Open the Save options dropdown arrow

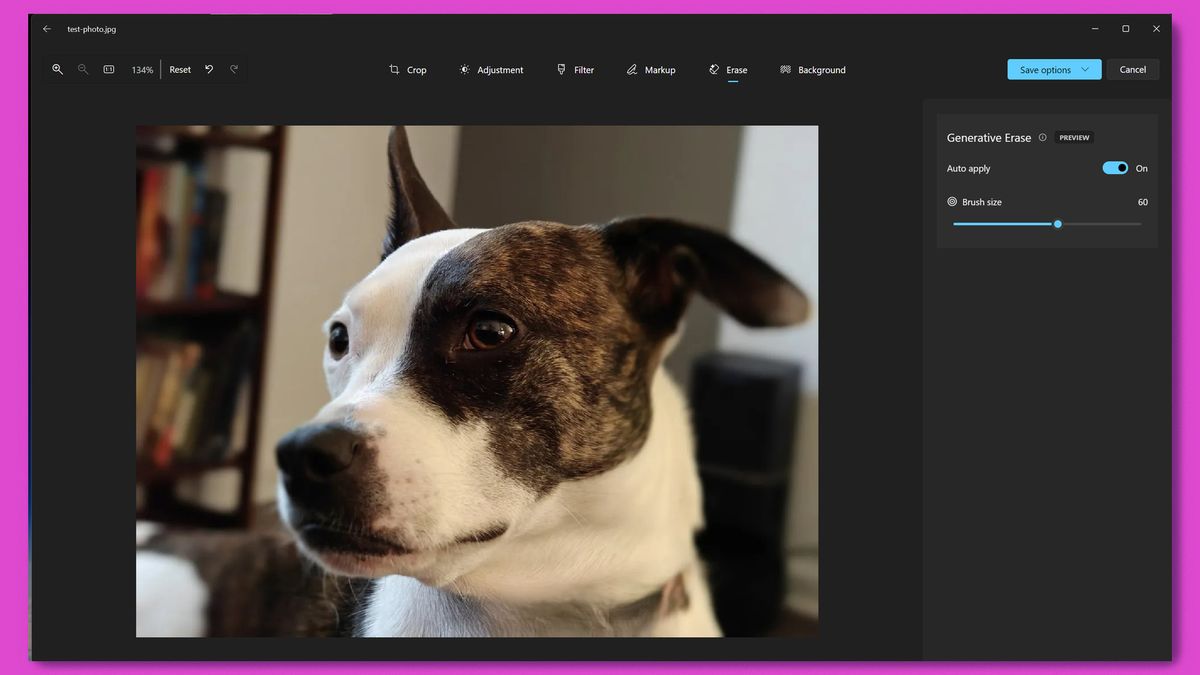(x=1087, y=69)
